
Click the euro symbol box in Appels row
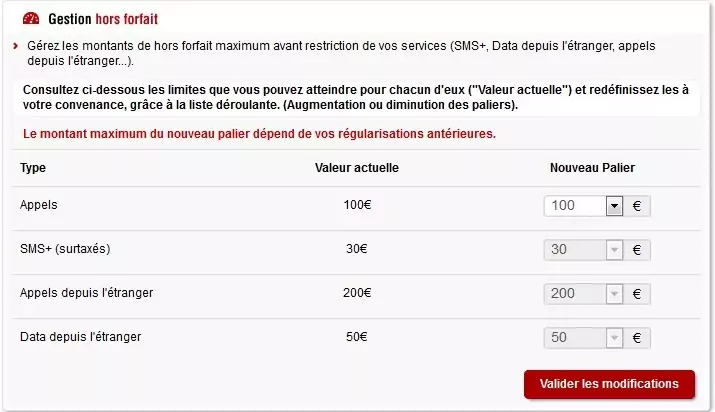coord(637,205)
